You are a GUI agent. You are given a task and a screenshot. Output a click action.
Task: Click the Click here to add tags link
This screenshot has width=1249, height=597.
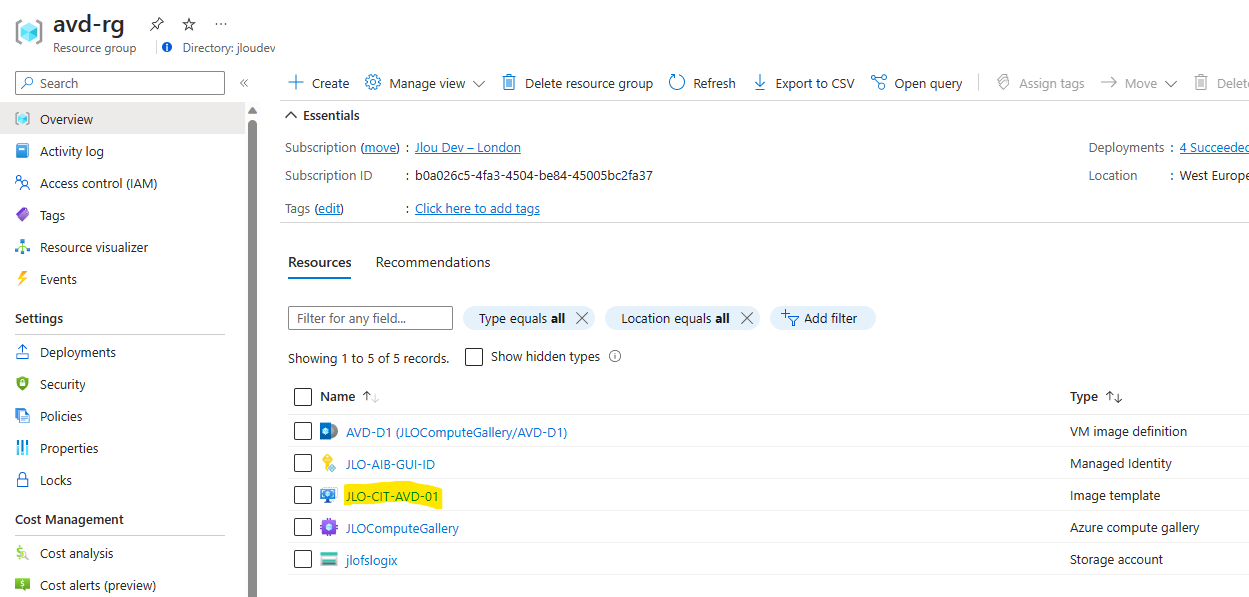tap(477, 208)
